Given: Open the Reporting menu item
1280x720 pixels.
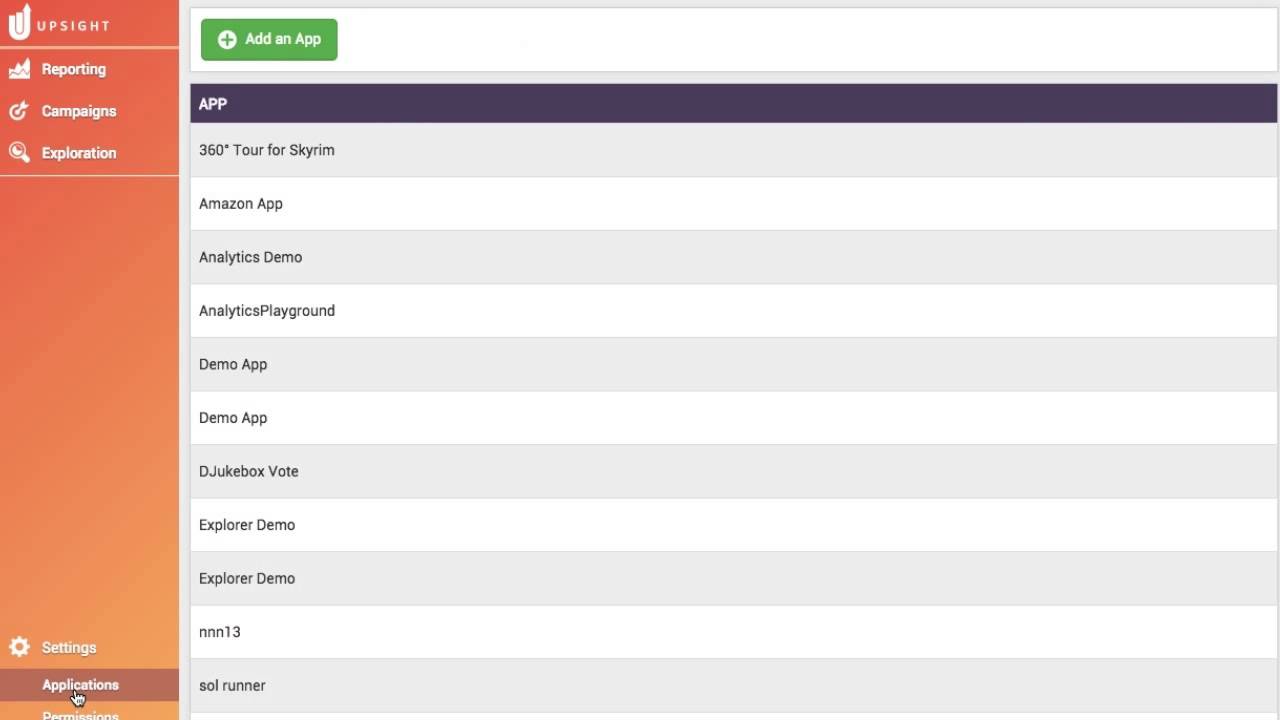Looking at the screenshot, I should [73, 69].
